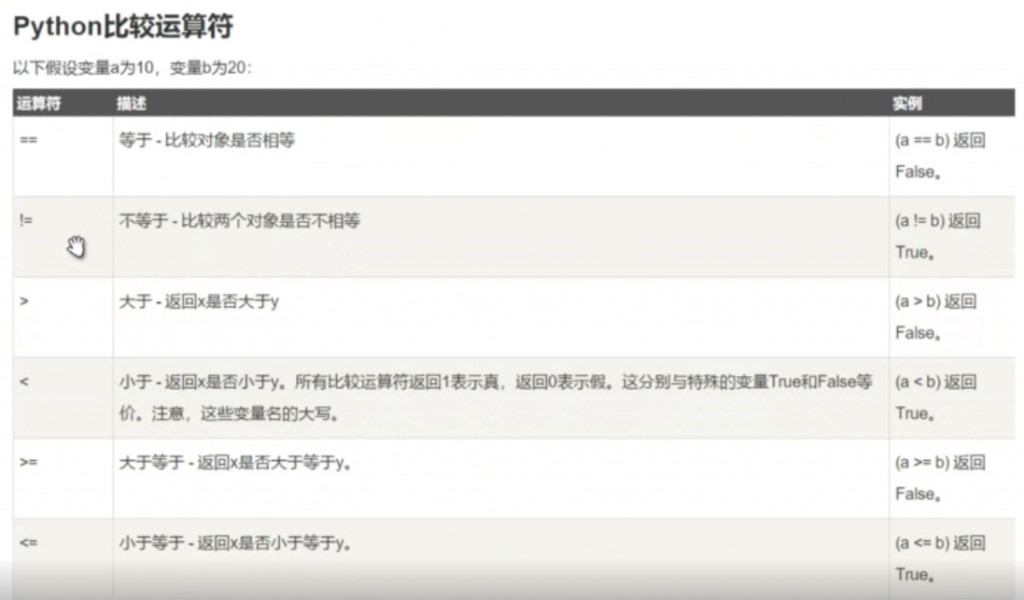Click example '(a == b) 返回'
Image resolution: width=1024 pixels, height=600 pixels.
coord(940,140)
